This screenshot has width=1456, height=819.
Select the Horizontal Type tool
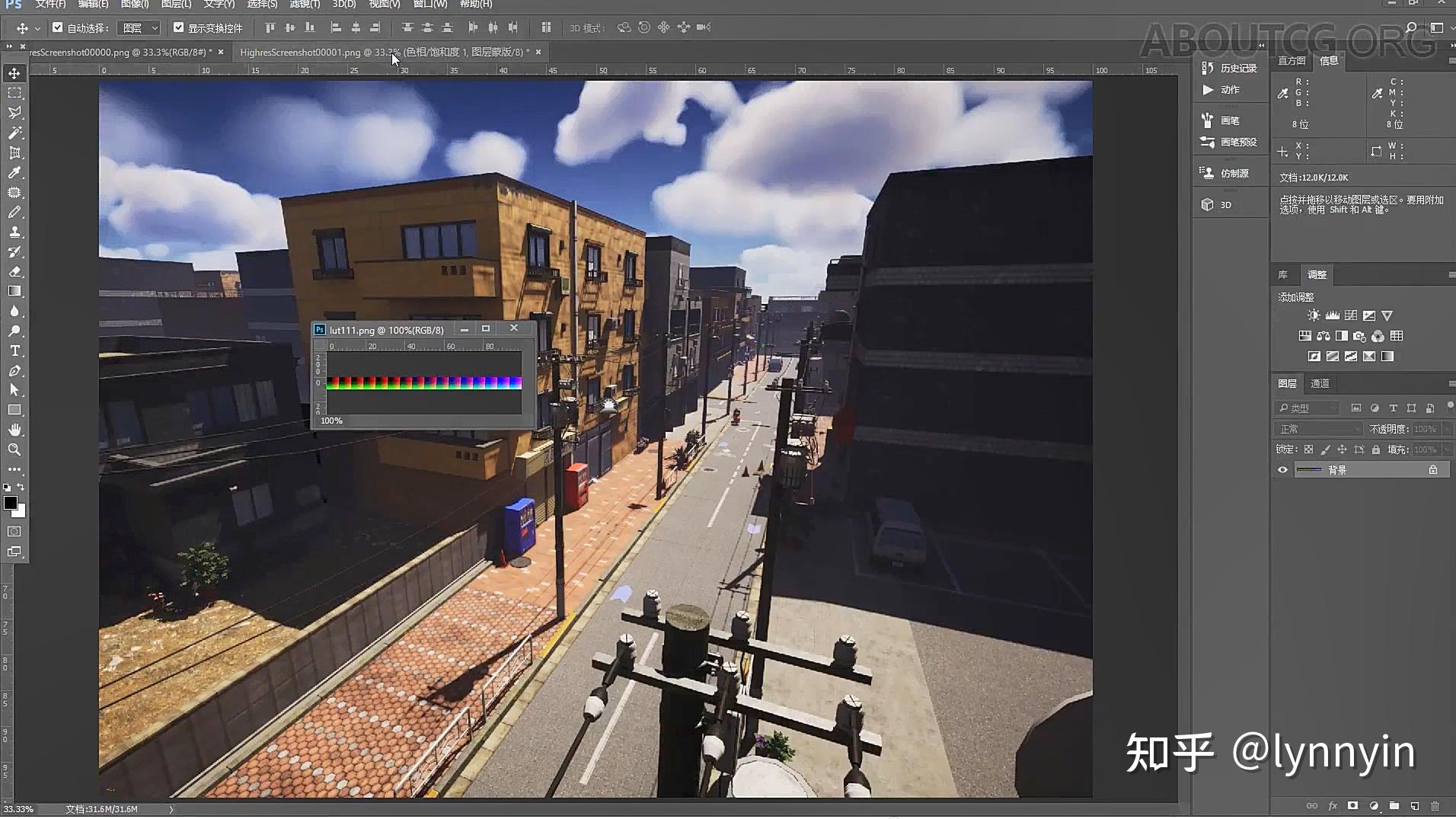(x=14, y=351)
